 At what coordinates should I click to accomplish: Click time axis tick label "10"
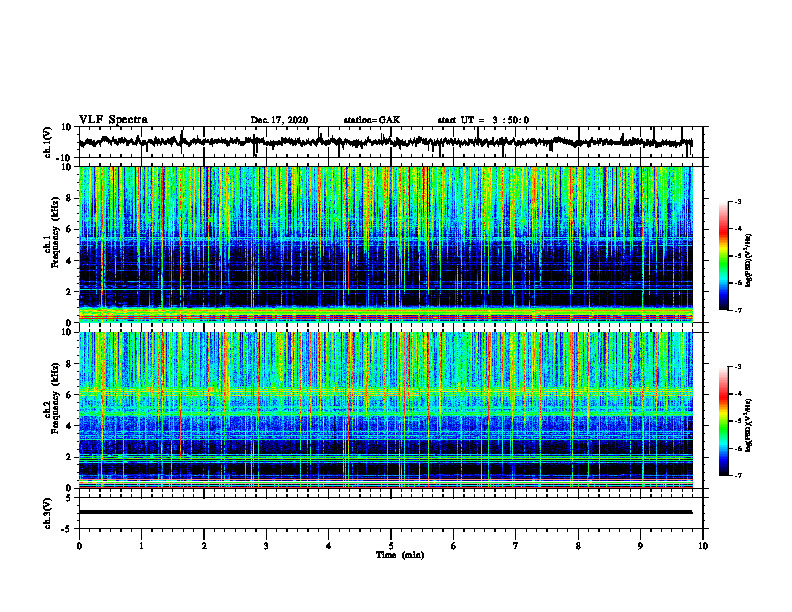[703, 546]
